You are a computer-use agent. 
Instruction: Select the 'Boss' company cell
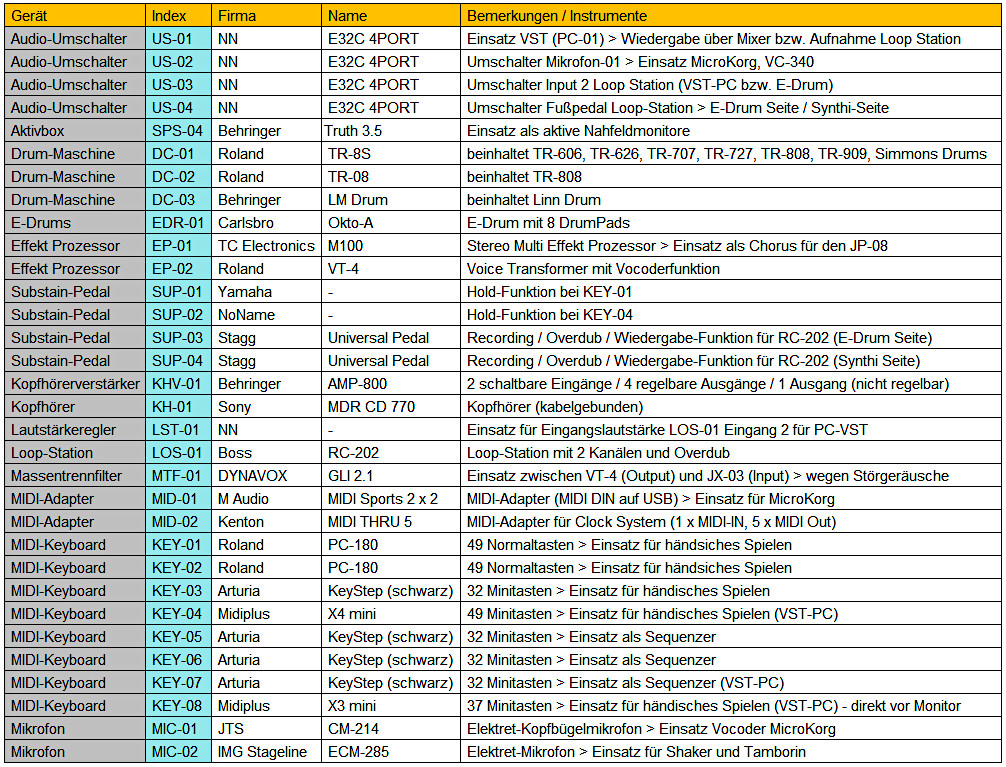[x=266, y=453]
